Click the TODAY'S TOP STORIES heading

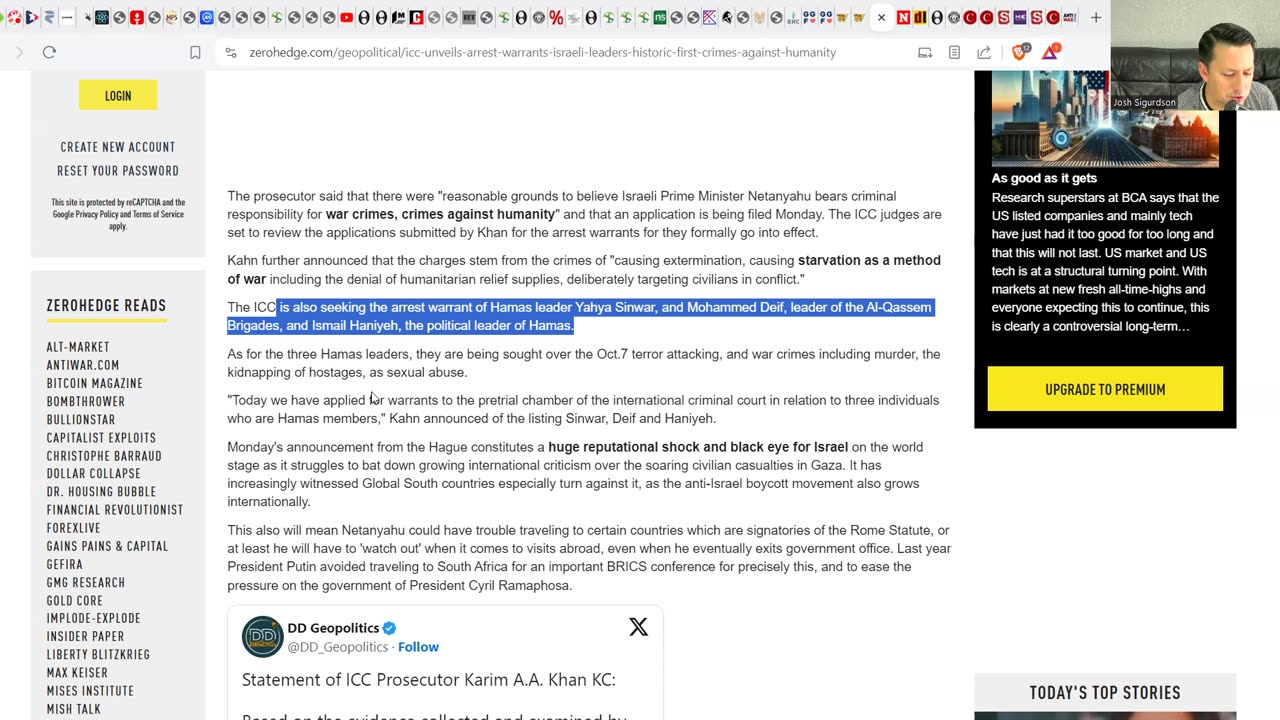pos(1105,693)
